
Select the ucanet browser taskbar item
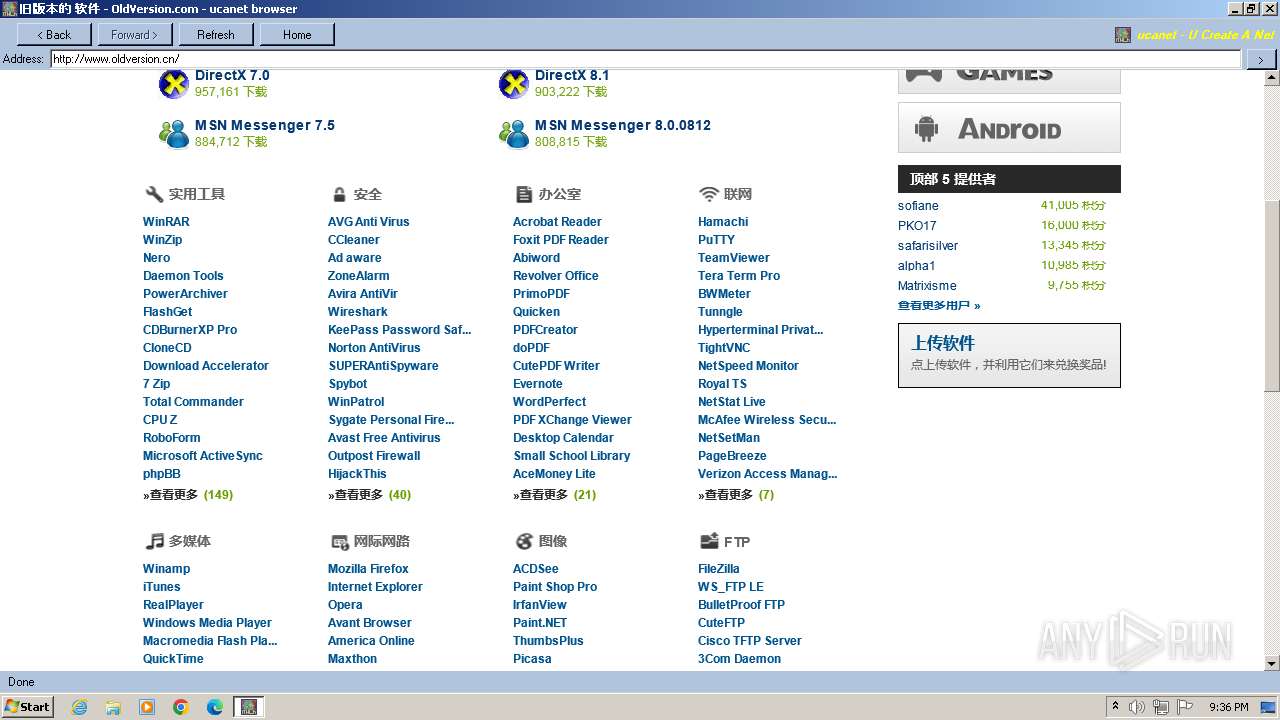[x=249, y=707]
